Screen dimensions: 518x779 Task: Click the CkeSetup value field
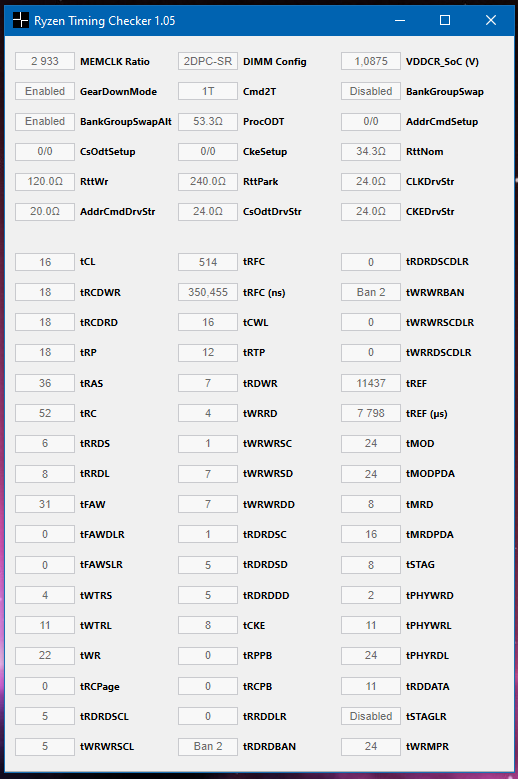(x=208, y=151)
